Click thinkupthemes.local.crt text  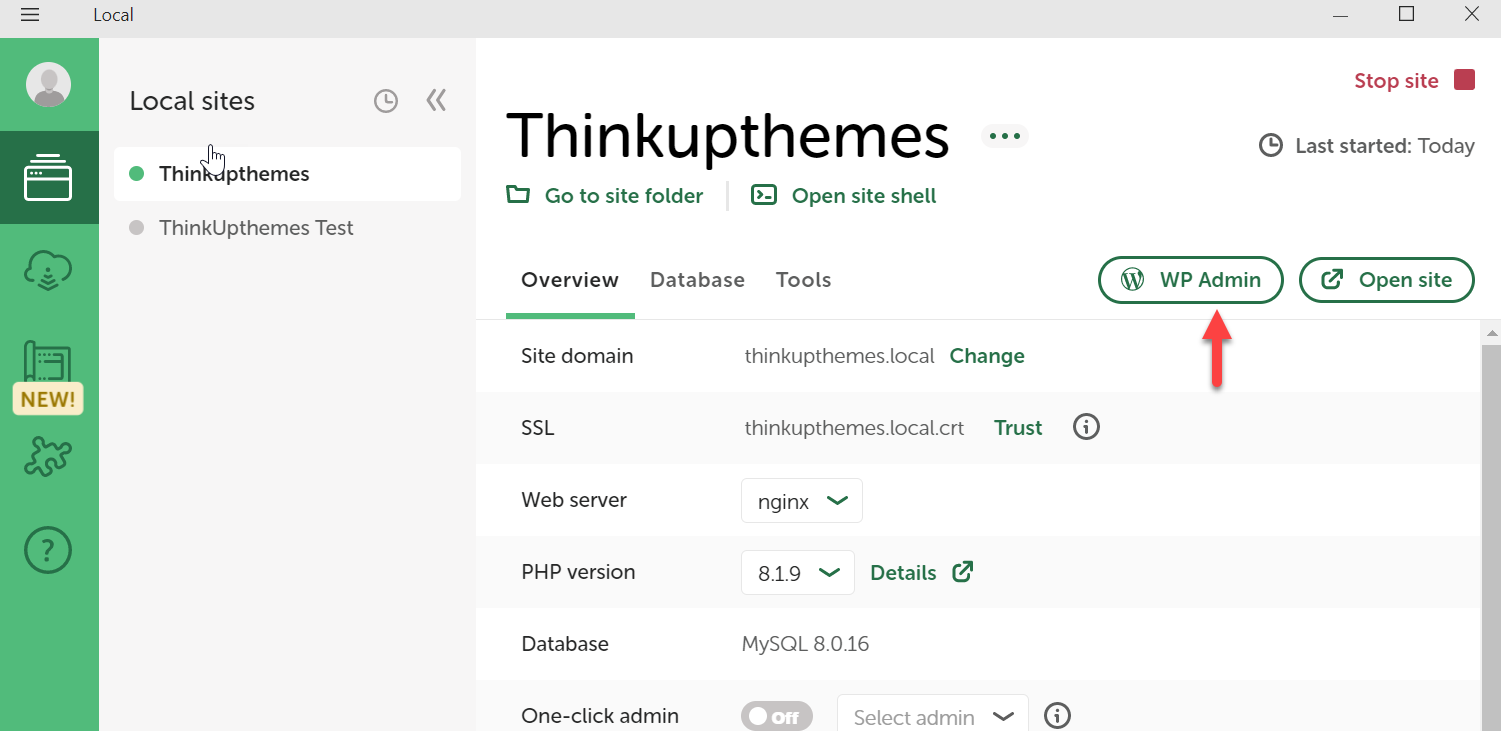[855, 428]
